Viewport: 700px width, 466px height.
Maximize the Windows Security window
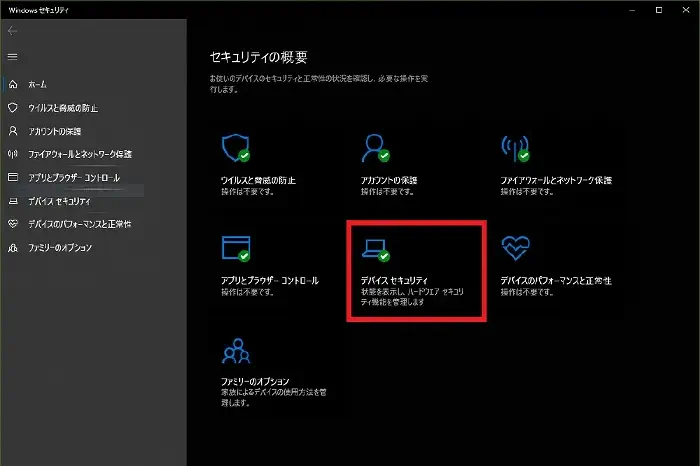point(659,10)
